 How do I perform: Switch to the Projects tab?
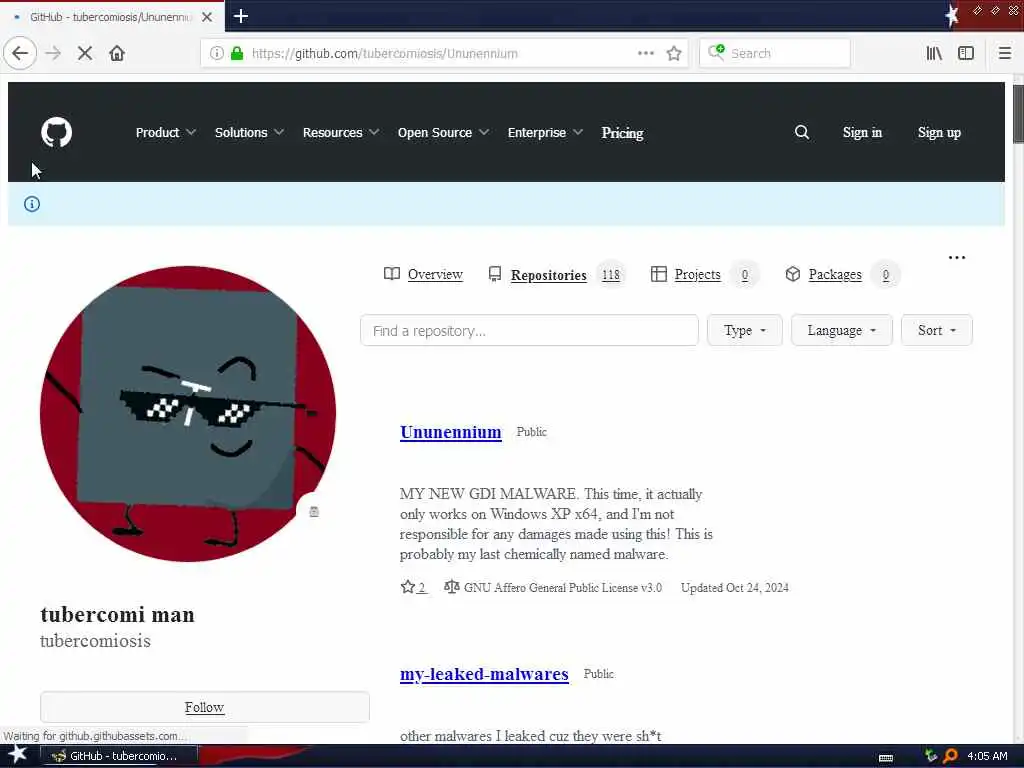(704, 274)
